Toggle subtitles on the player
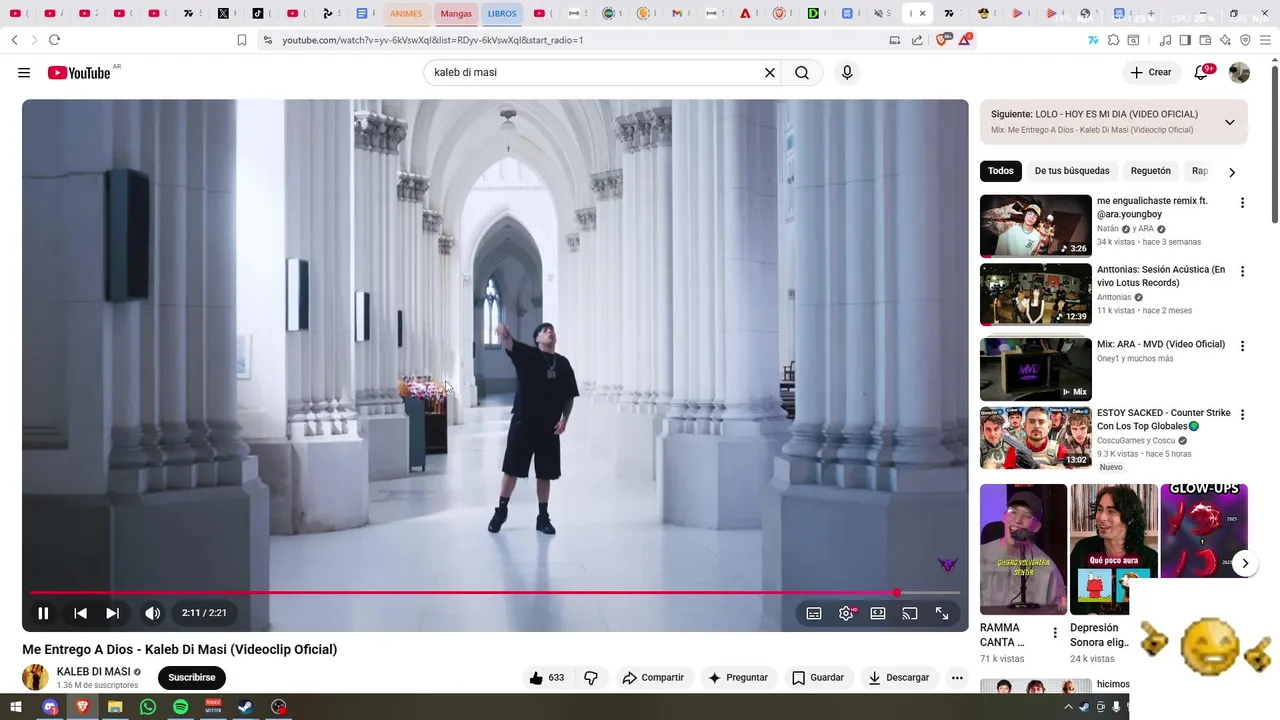 [x=814, y=613]
